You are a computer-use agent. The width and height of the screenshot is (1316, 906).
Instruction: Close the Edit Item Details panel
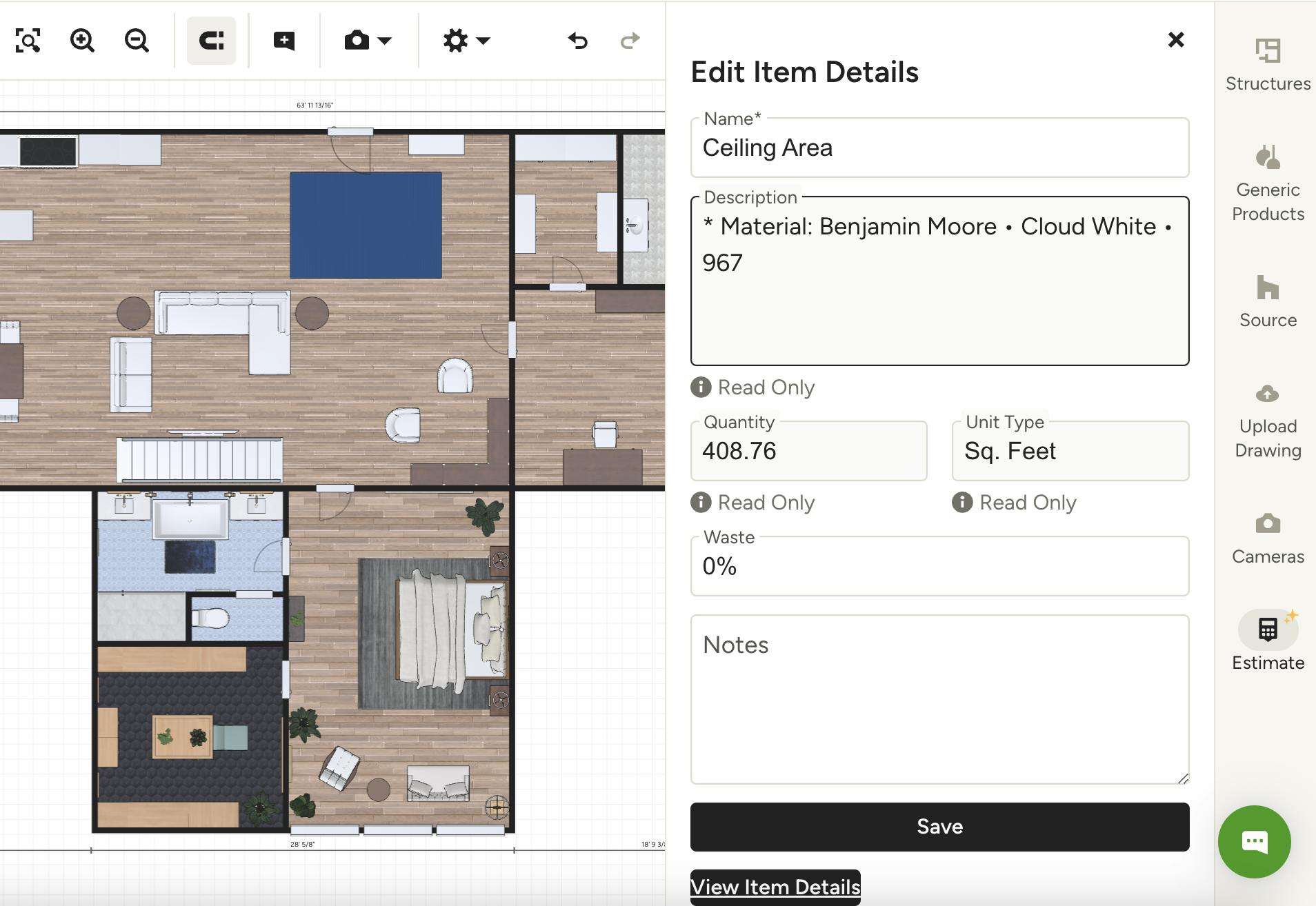click(x=1176, y=40)
